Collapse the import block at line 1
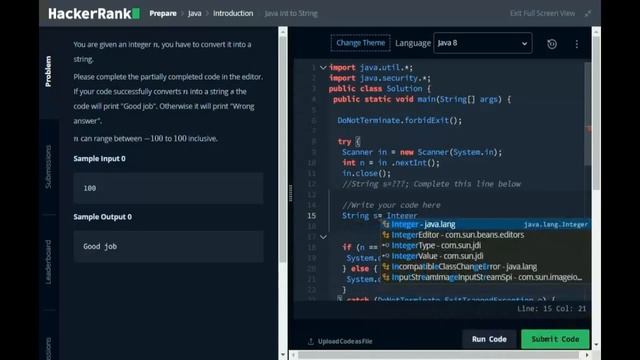 tap(323, 67)
